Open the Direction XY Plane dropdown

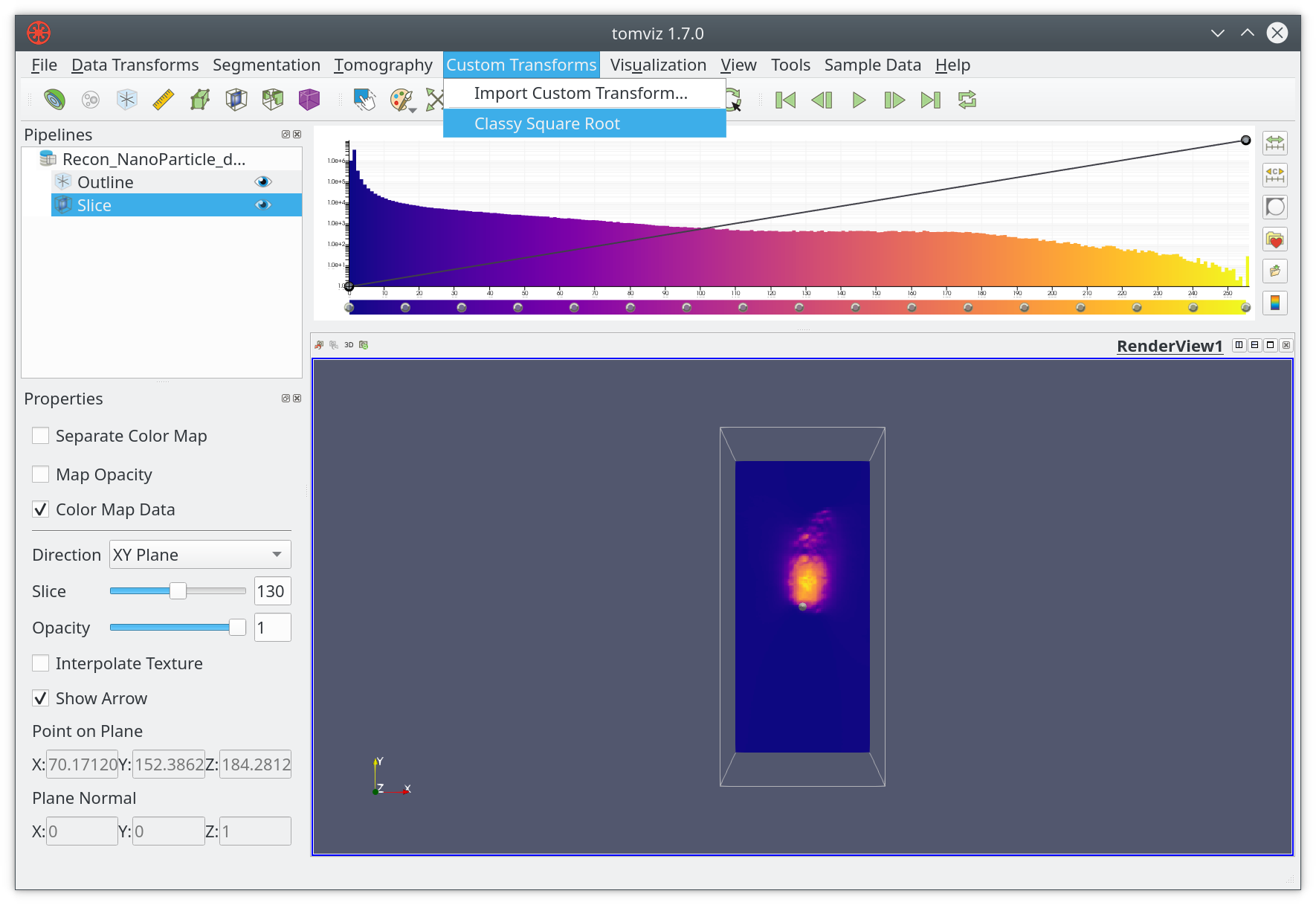coord(200,555)
